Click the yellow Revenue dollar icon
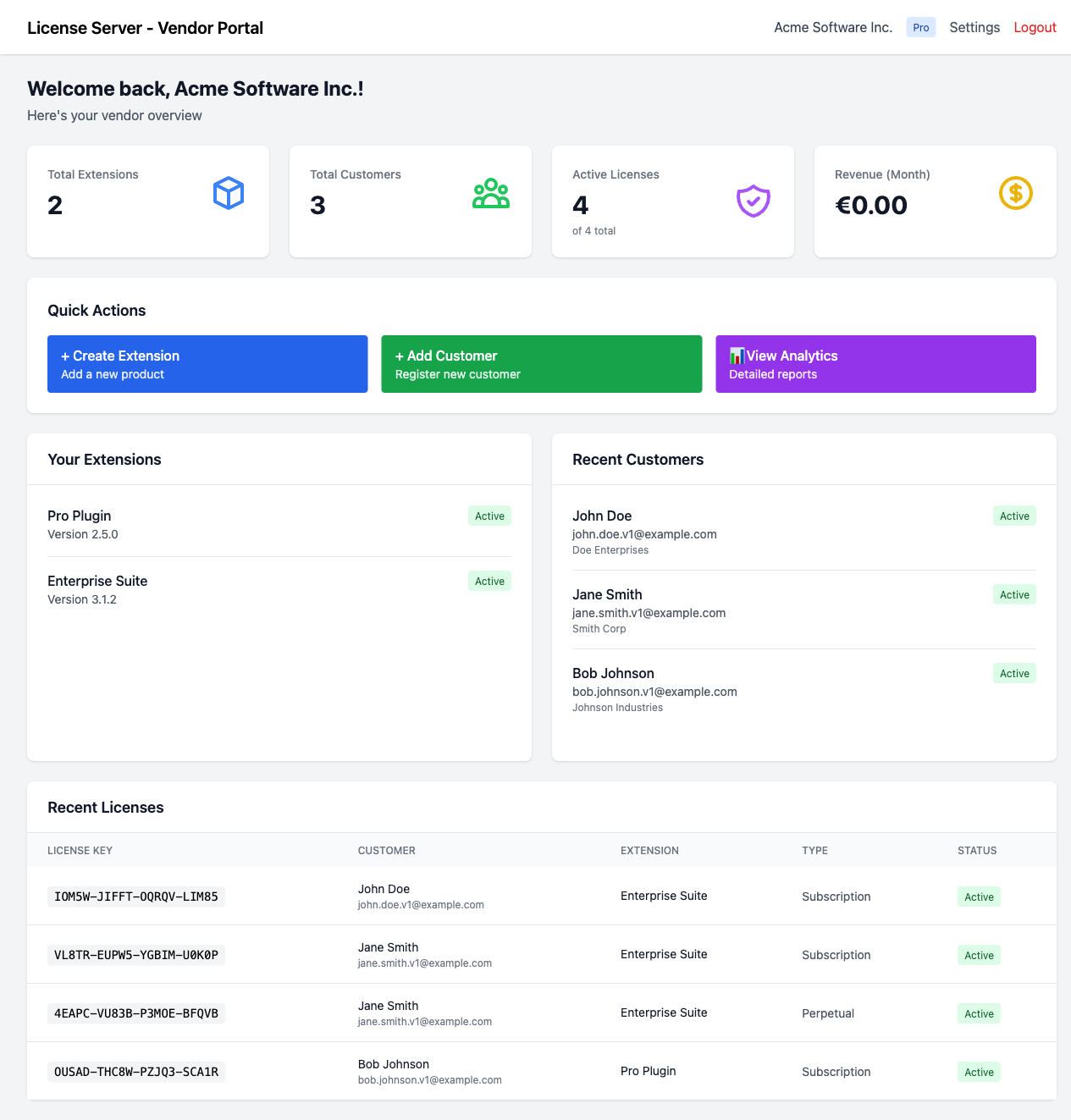Screen dimensions: 1071x1120 click(1015, 193)
